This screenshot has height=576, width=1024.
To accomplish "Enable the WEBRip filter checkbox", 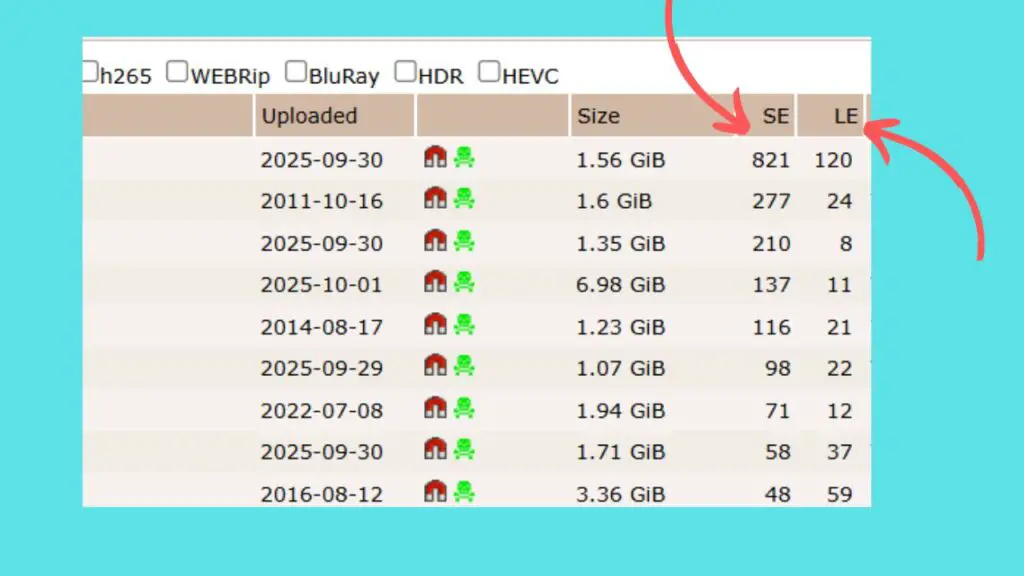I will coord(176,71).
